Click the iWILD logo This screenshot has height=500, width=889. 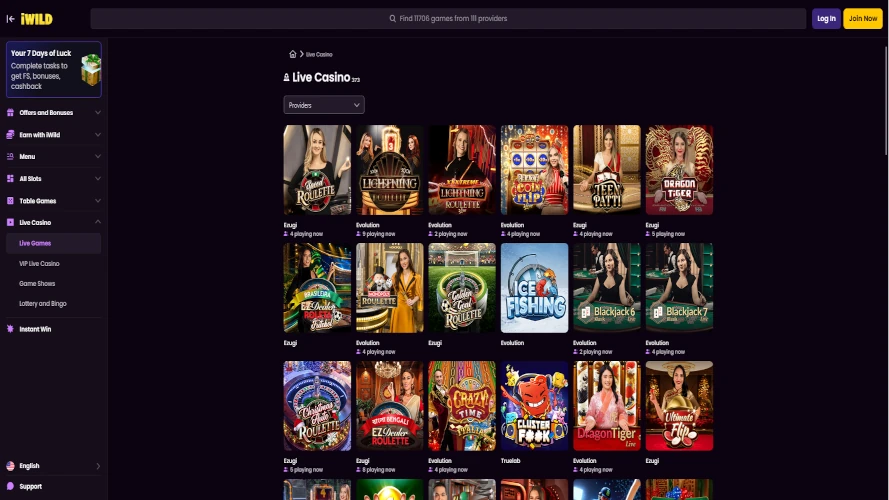[x=37, y=19]
